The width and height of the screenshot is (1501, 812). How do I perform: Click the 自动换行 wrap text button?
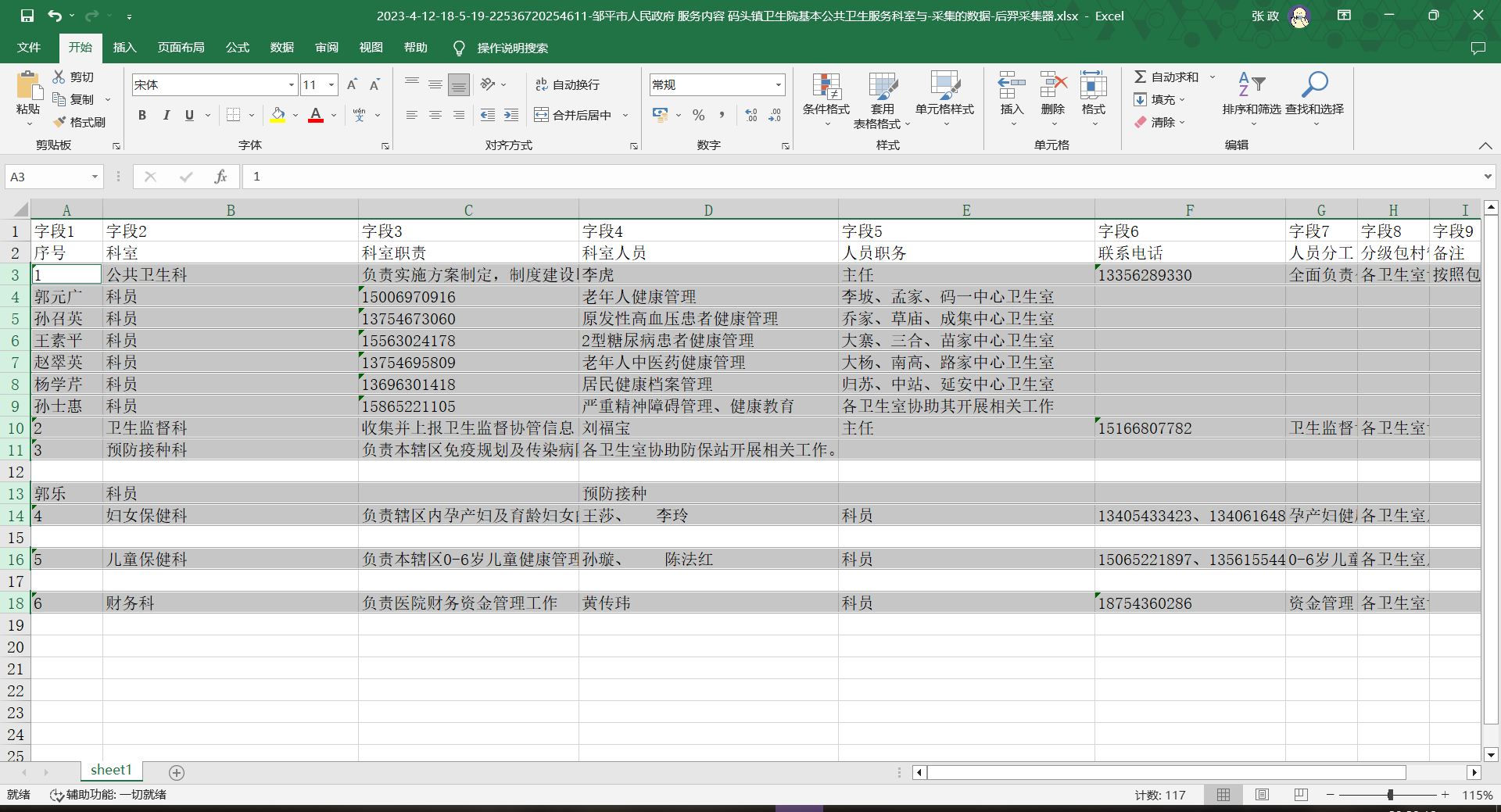[568, 84]
